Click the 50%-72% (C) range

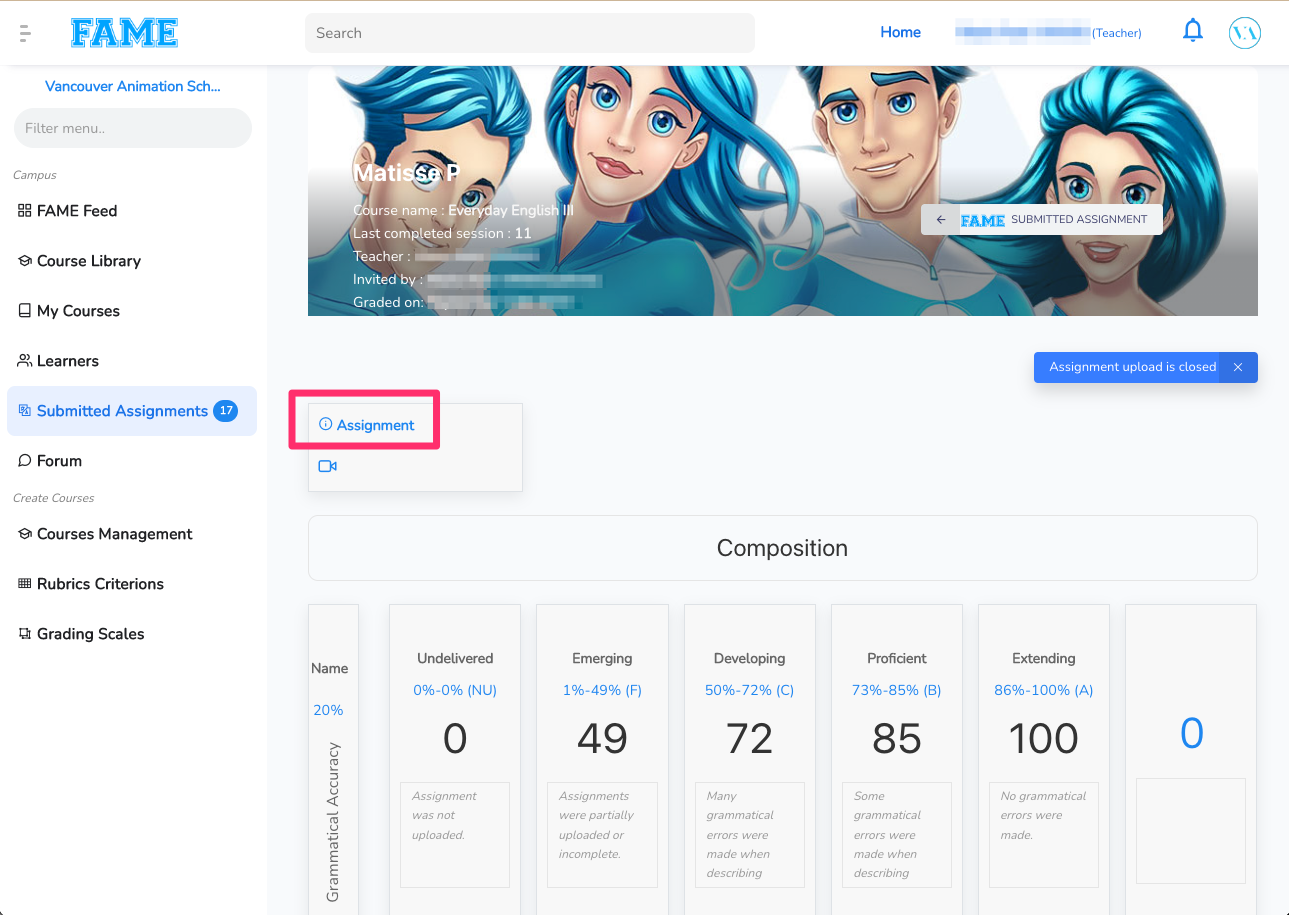[x=750, y=690]
